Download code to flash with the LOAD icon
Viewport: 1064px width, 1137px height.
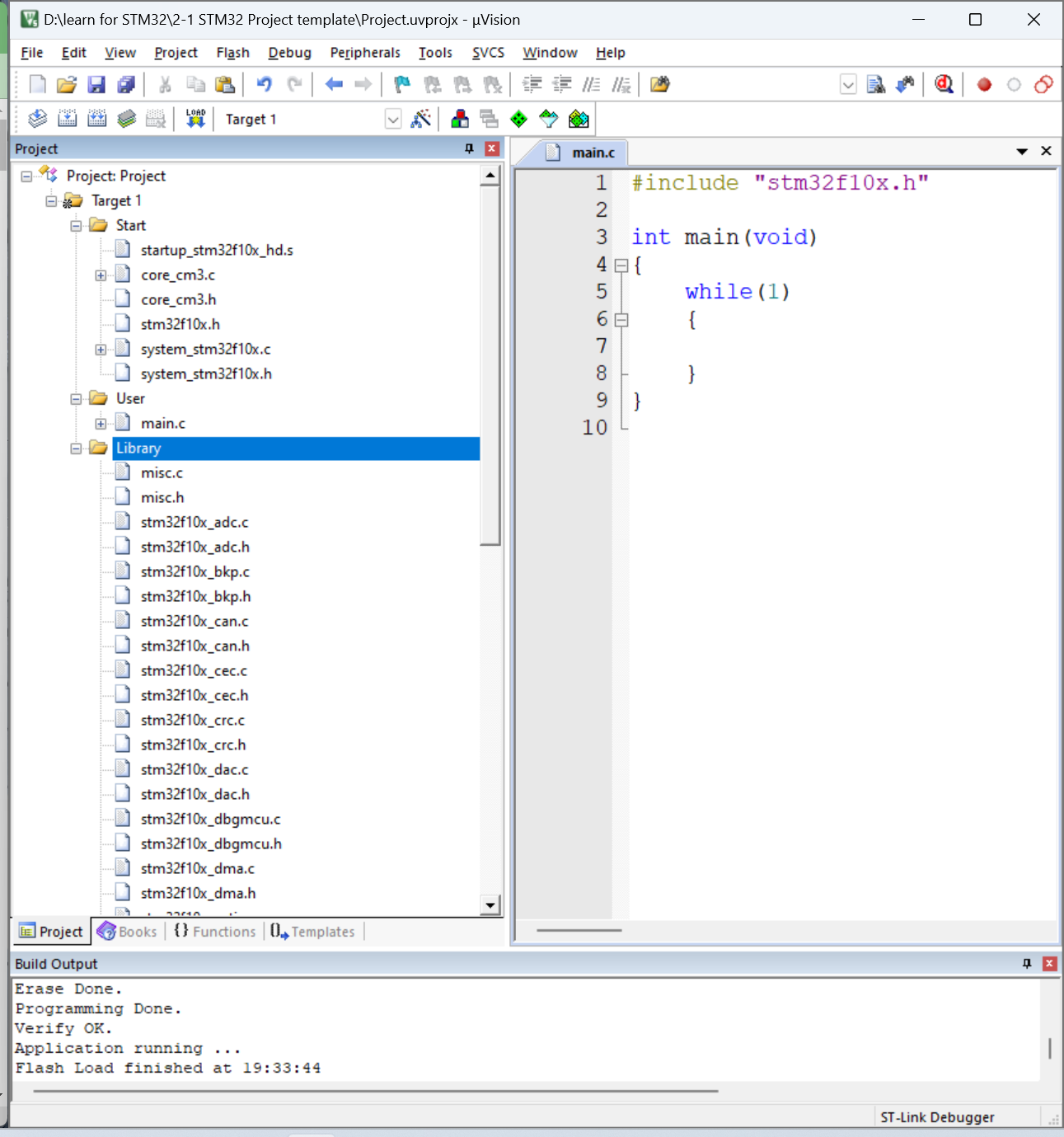[x=195, y=119]
